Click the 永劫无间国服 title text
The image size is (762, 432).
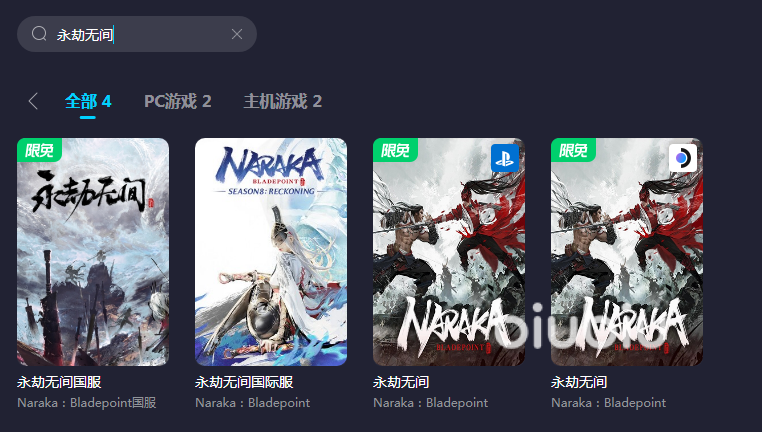click(x=59, y=382)
